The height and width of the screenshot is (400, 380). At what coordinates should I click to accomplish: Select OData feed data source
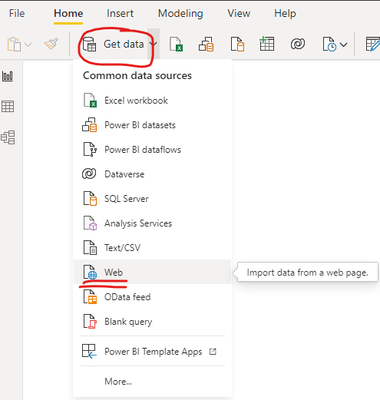(x=152, y=297)
